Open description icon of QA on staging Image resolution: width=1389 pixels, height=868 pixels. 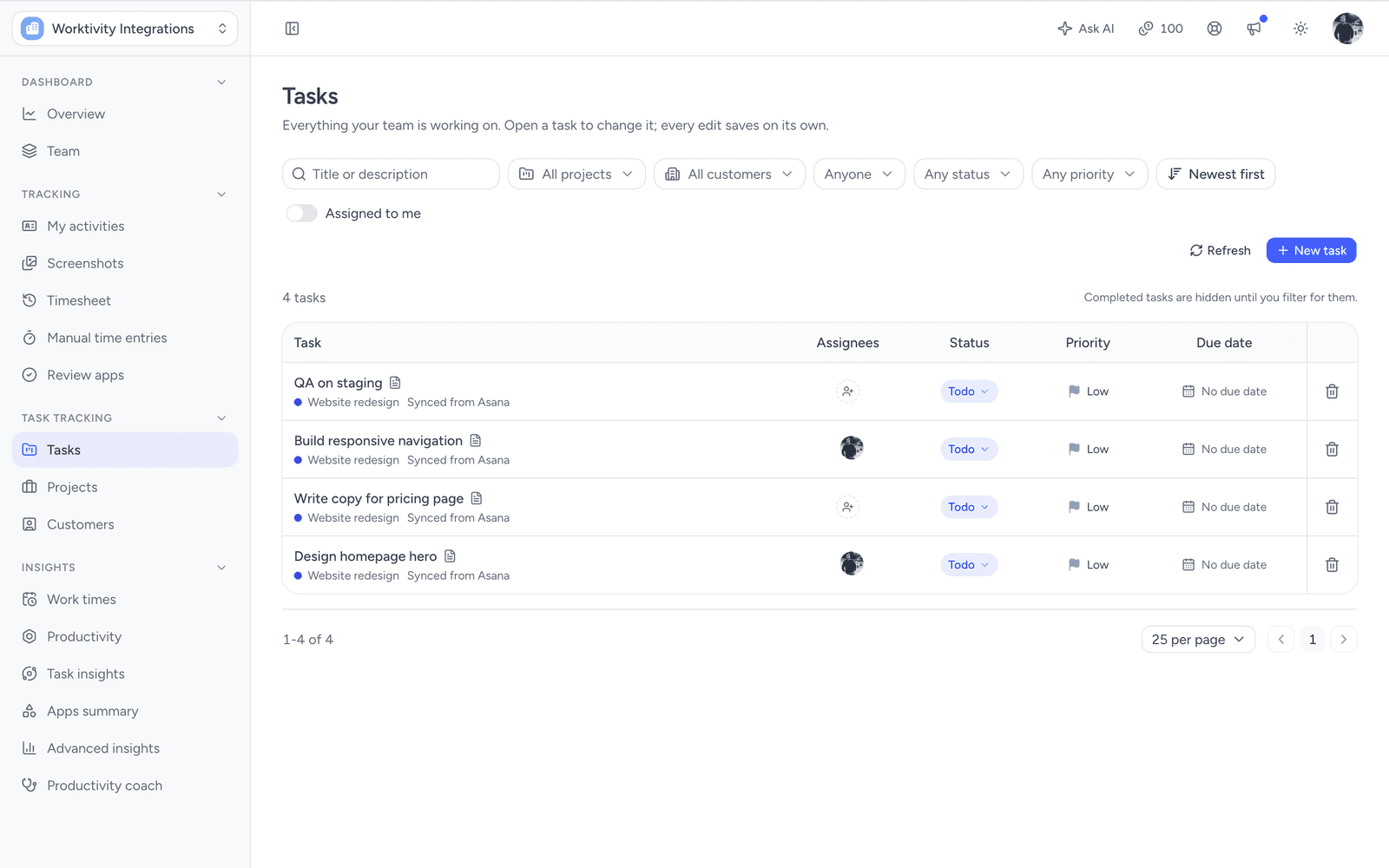coord(395,383)
